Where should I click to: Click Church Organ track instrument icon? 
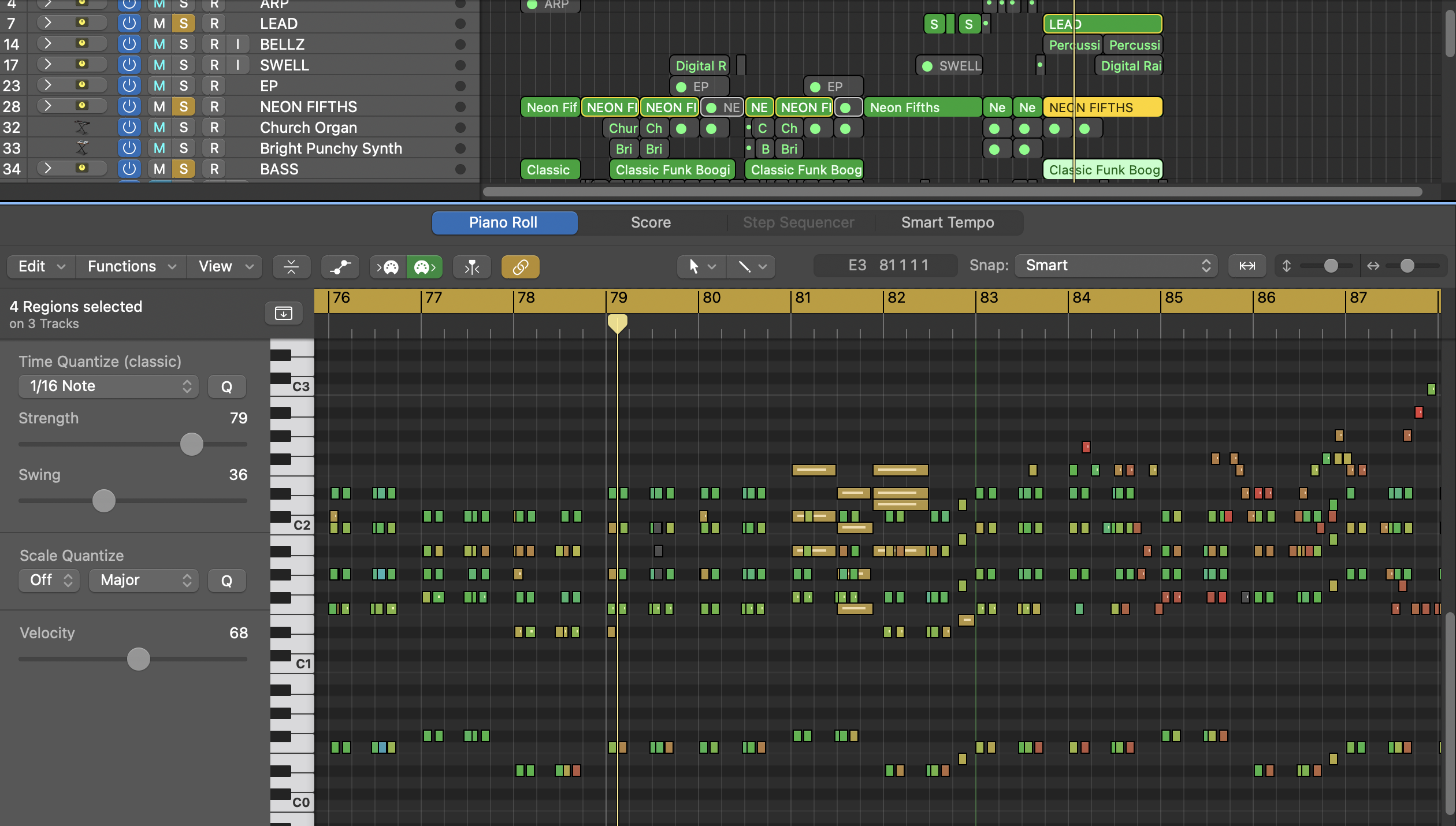[x=82, y=128]
